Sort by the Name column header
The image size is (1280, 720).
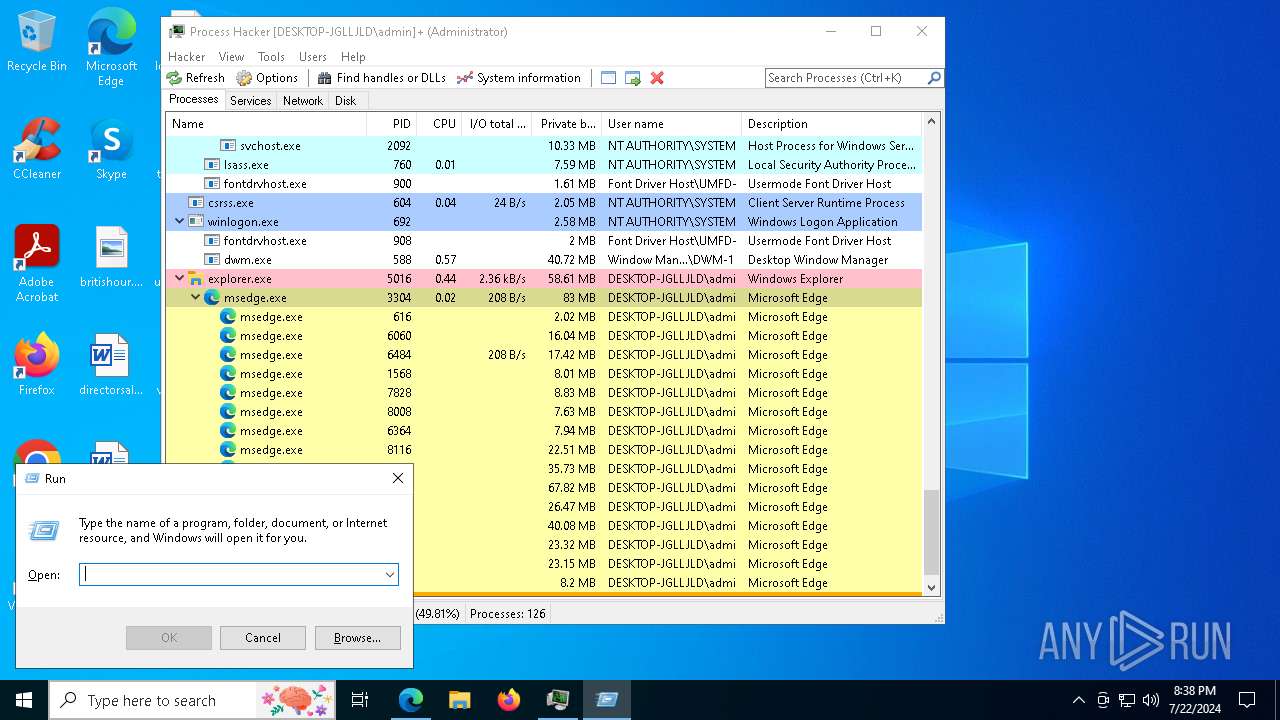[266, 124]
